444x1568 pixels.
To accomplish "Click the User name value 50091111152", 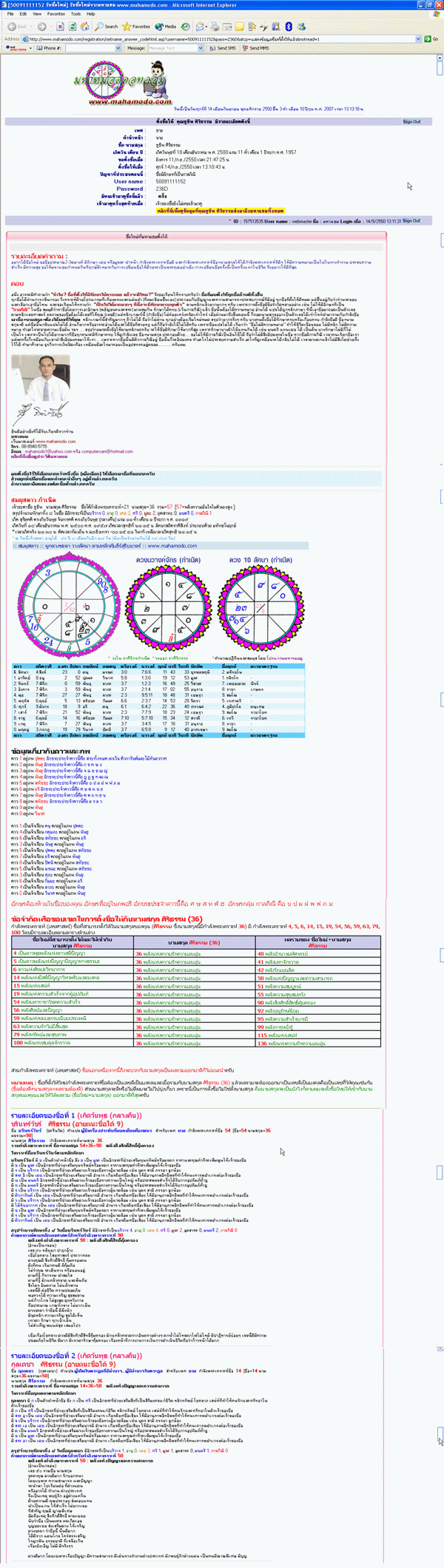I will coord(171,181).
